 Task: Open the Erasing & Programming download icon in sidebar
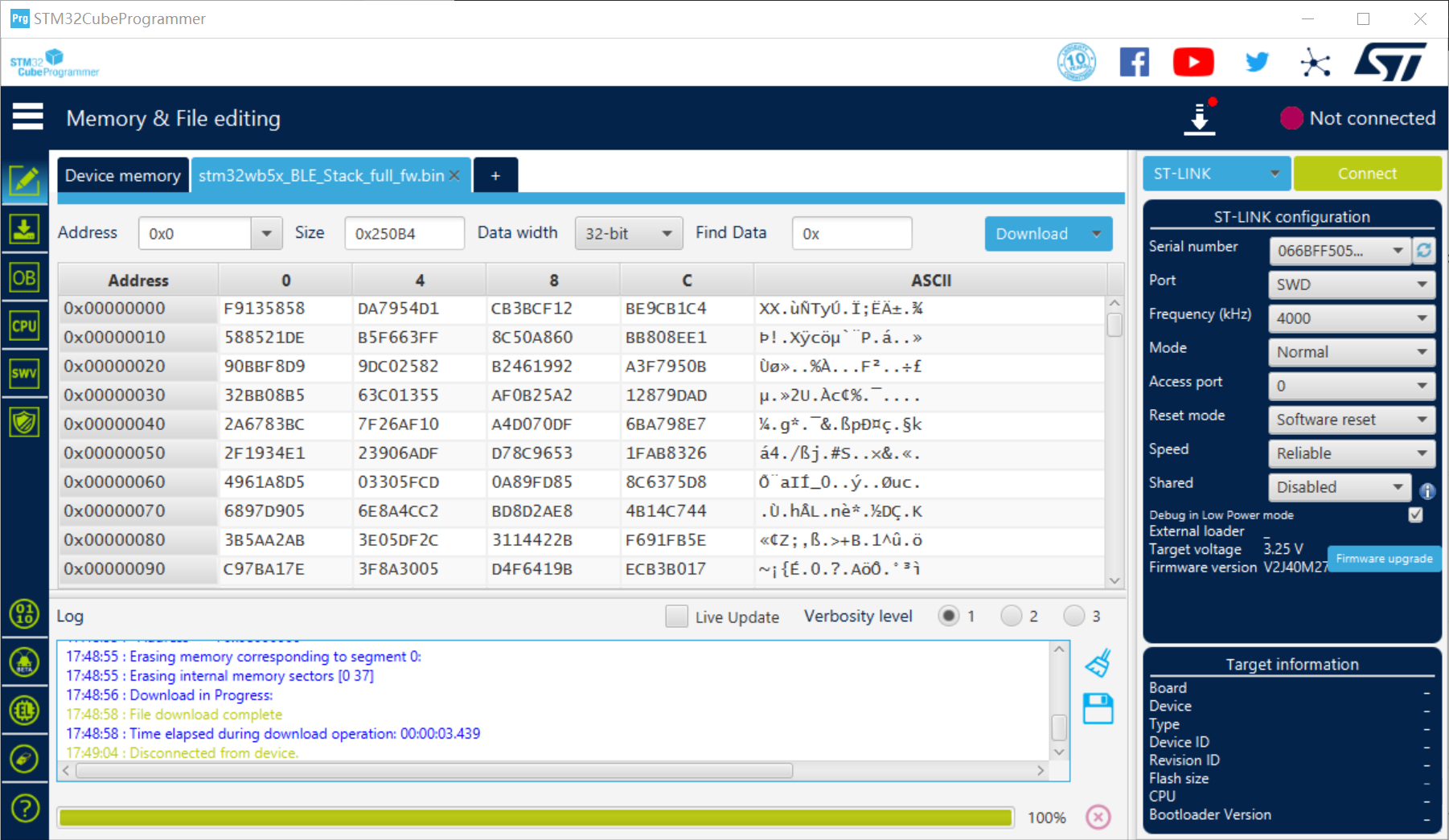click(24, 230)
